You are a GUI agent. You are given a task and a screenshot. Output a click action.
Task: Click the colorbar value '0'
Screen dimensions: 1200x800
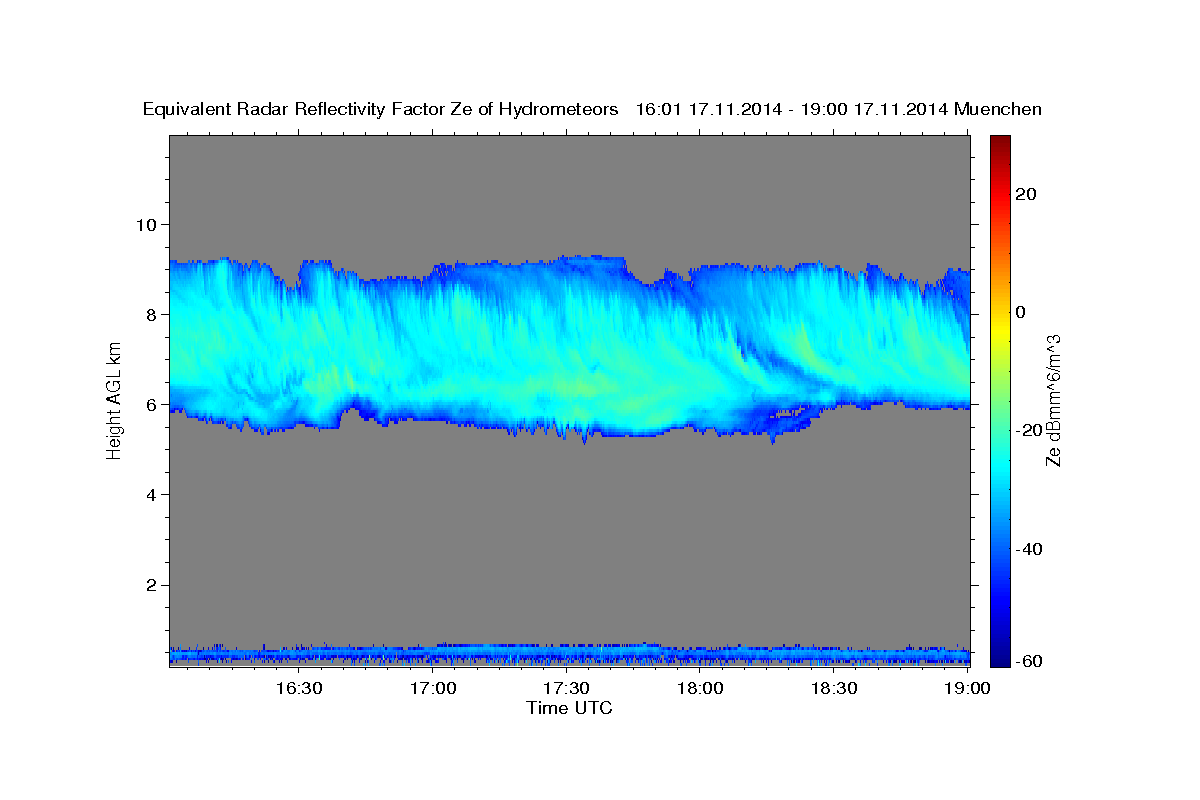[1020, 312]
